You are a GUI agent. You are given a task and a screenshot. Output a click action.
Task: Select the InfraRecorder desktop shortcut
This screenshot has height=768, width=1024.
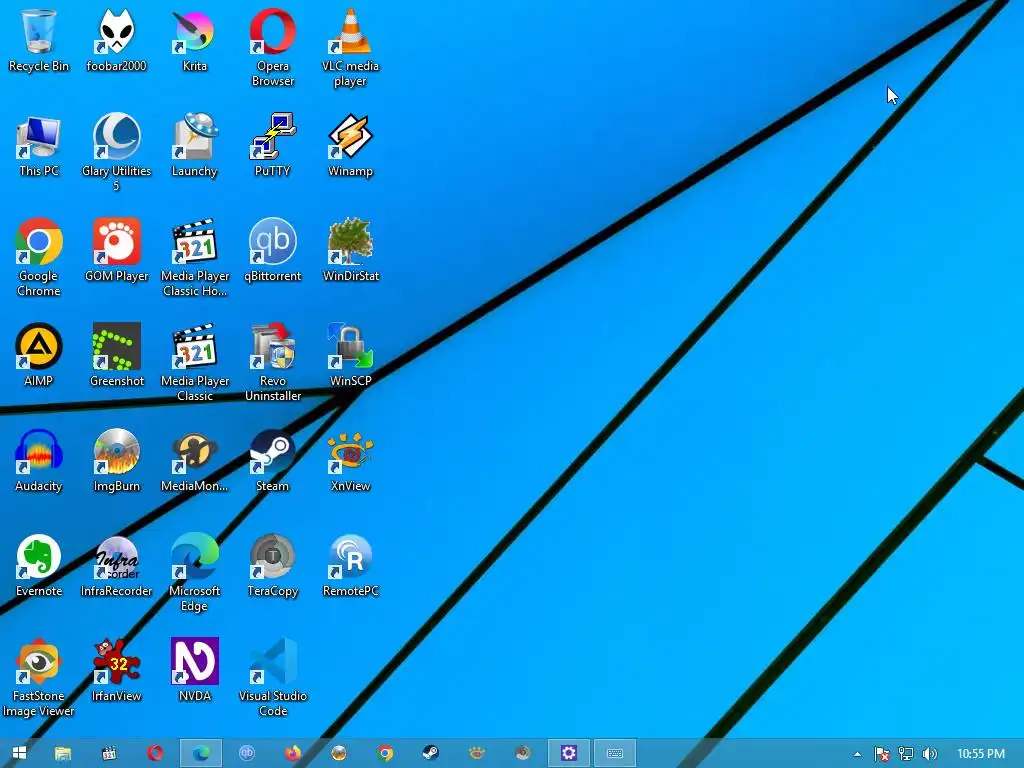(116, 566)
